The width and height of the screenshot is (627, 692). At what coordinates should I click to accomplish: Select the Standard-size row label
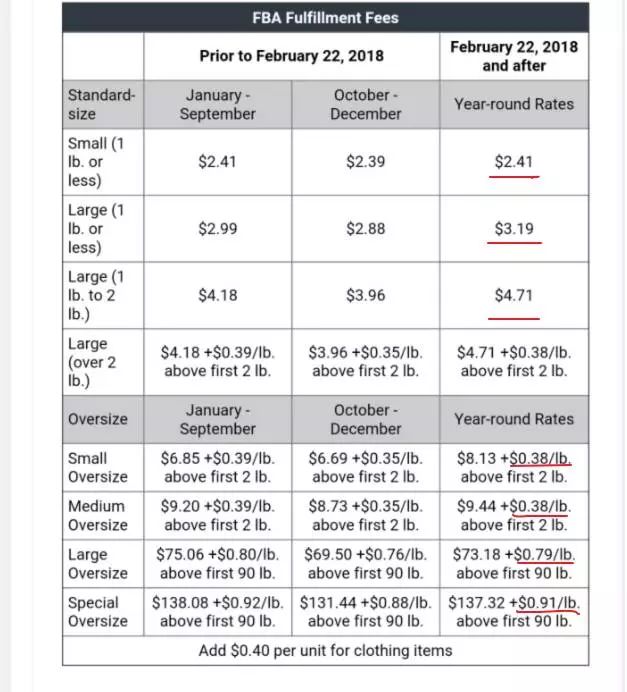pos(101,104)
